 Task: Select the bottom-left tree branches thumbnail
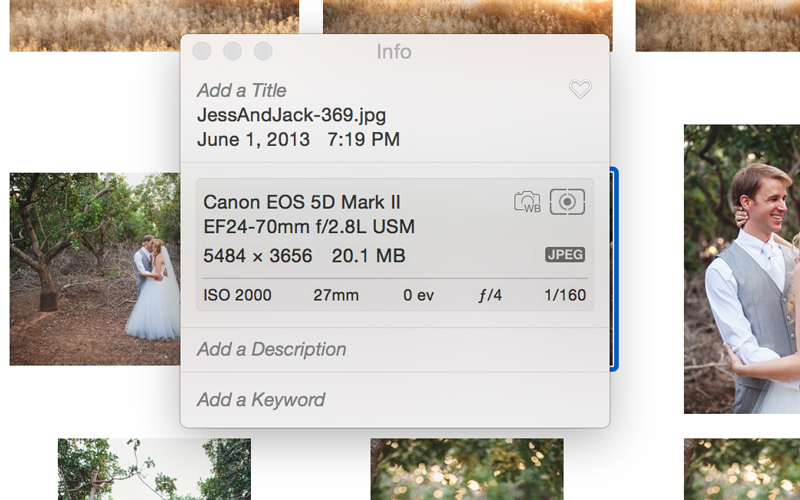coord(154,469)
